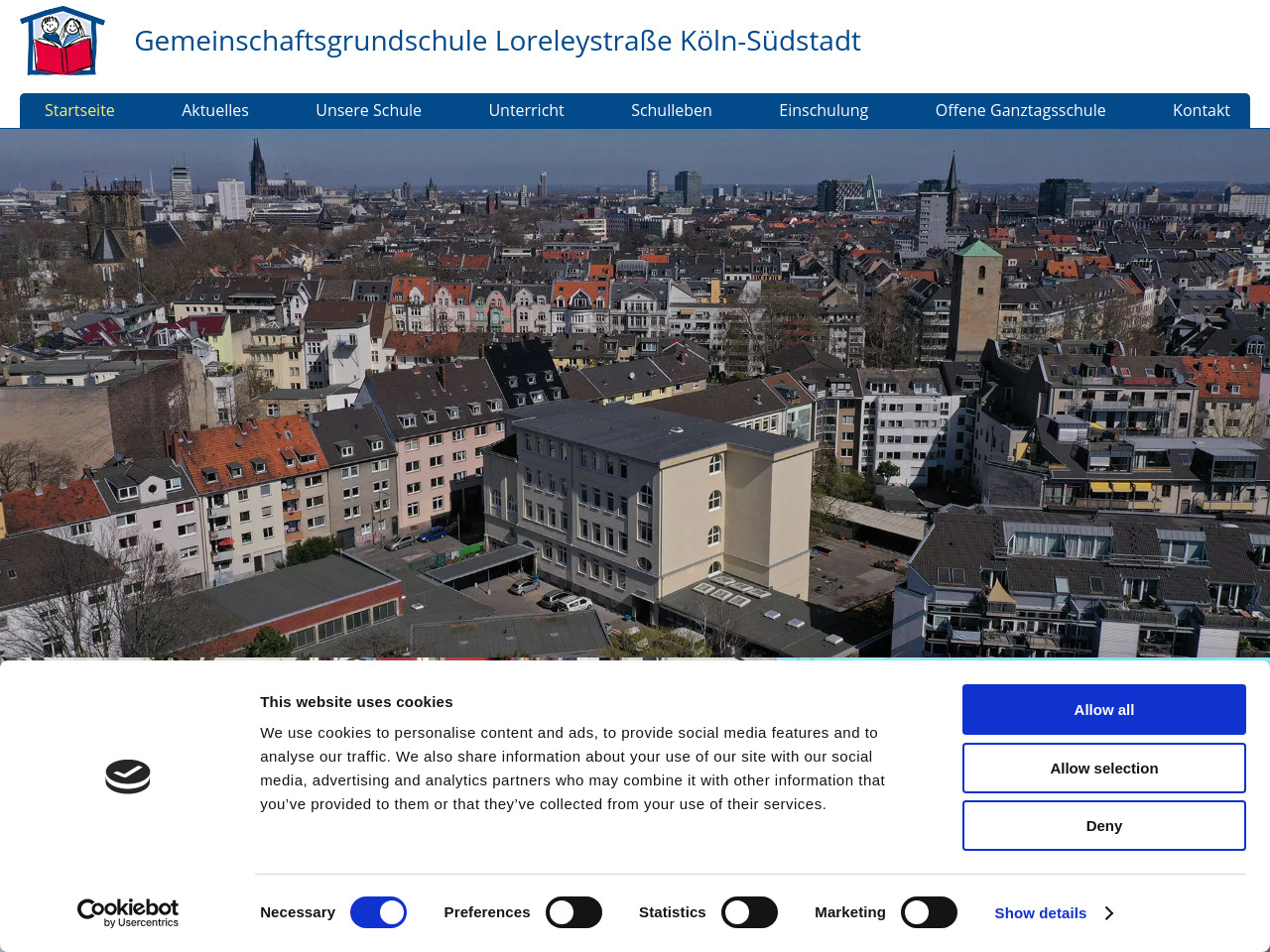Navigate to the Einschulung page
Image resolution: width=1270 pixels, height=952 pixels.
824,111
